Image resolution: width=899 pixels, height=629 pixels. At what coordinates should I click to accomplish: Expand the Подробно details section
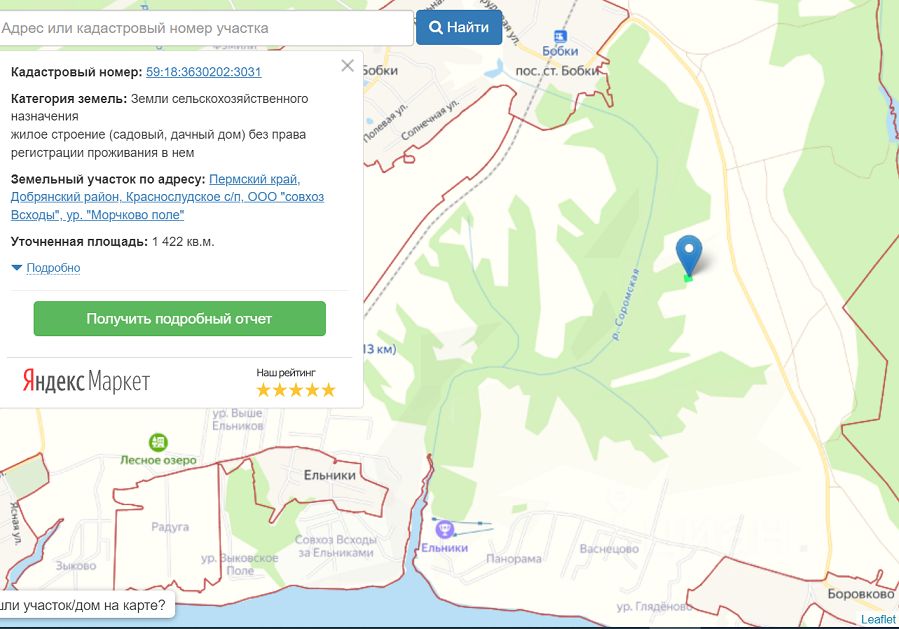coord(53,268)
